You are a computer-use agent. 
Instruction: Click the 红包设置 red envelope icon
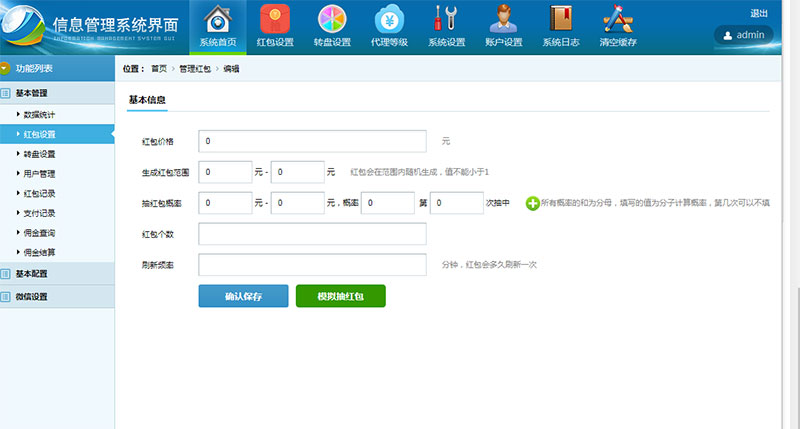[275, 20]
